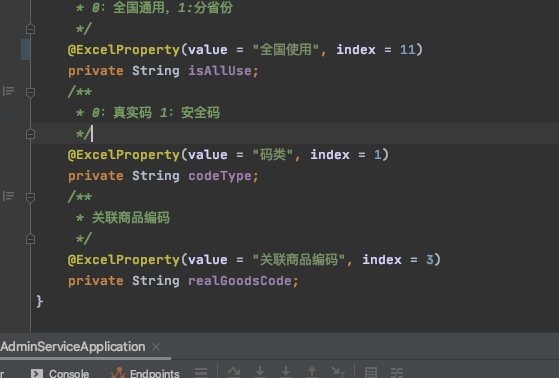The width and height of the screenshot is (559, 378).
Task: Click the Step Into arrow icon
Action: (260, 372)
